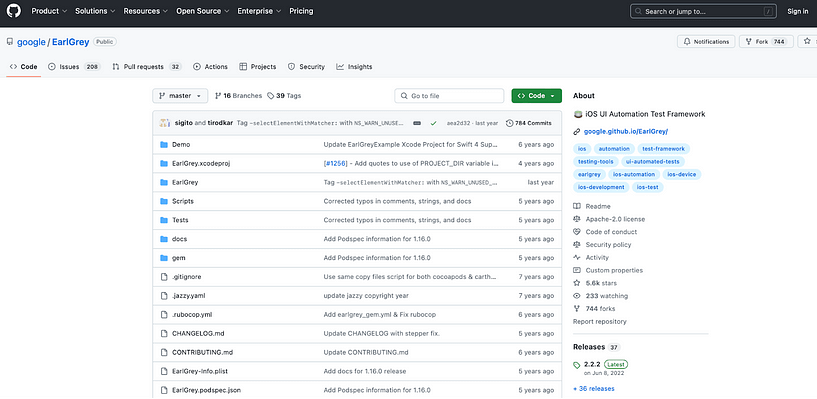
Task: Open the google.github.io/EarlGrey link
Action: [x=626, y=132]
